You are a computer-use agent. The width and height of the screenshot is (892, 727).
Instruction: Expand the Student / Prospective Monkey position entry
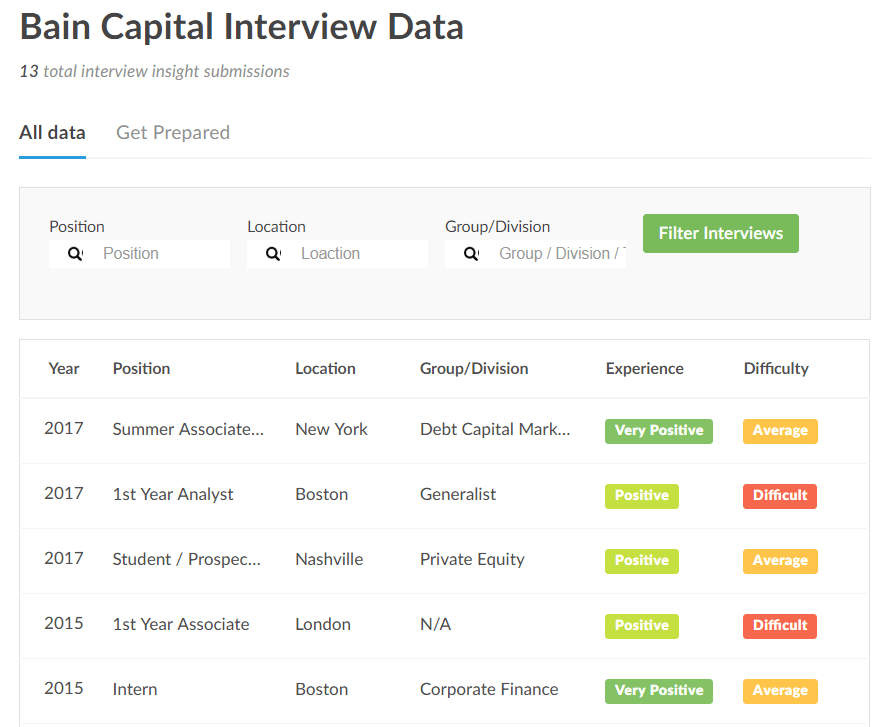(187, 559)
